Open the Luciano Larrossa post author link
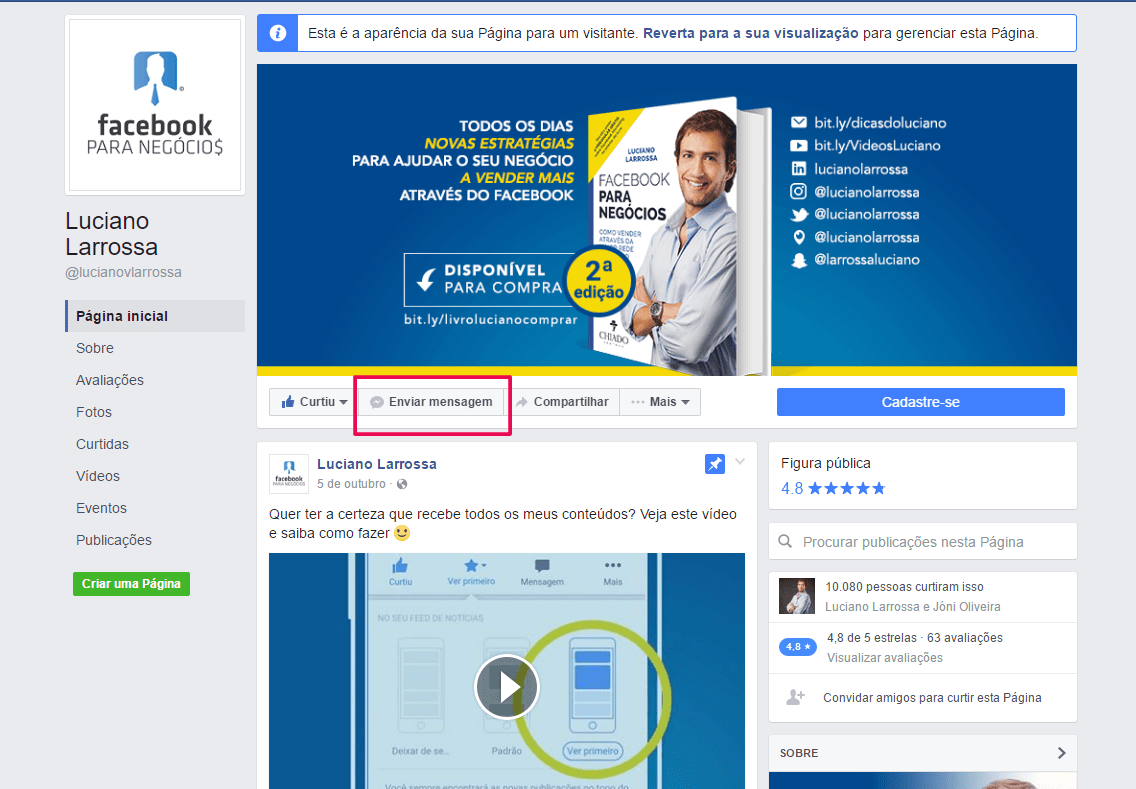This screenshot has width=1136, height=789. tap(377, 464)
